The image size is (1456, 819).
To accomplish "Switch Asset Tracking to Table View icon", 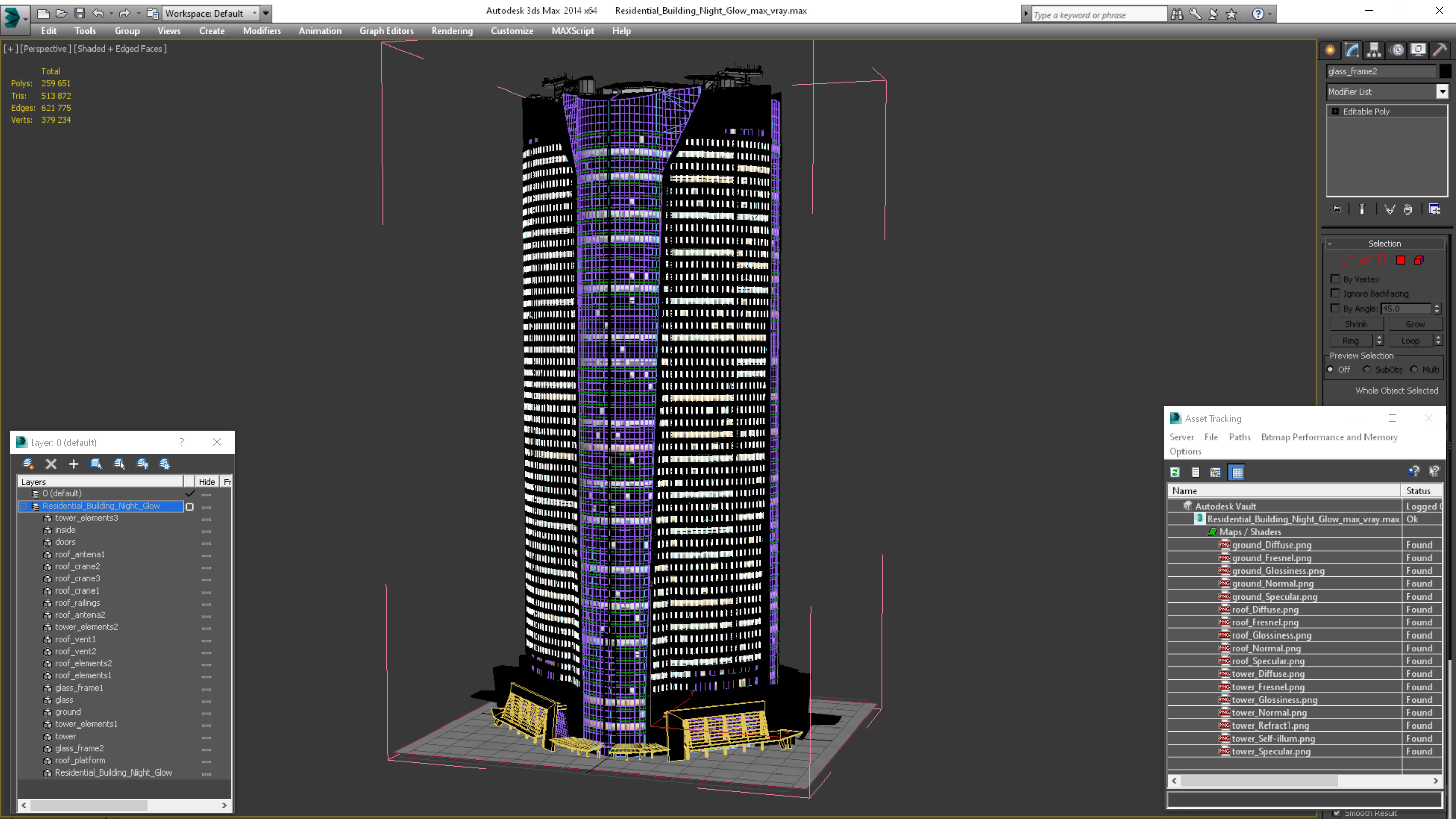I will click(x=1237, y=472).
